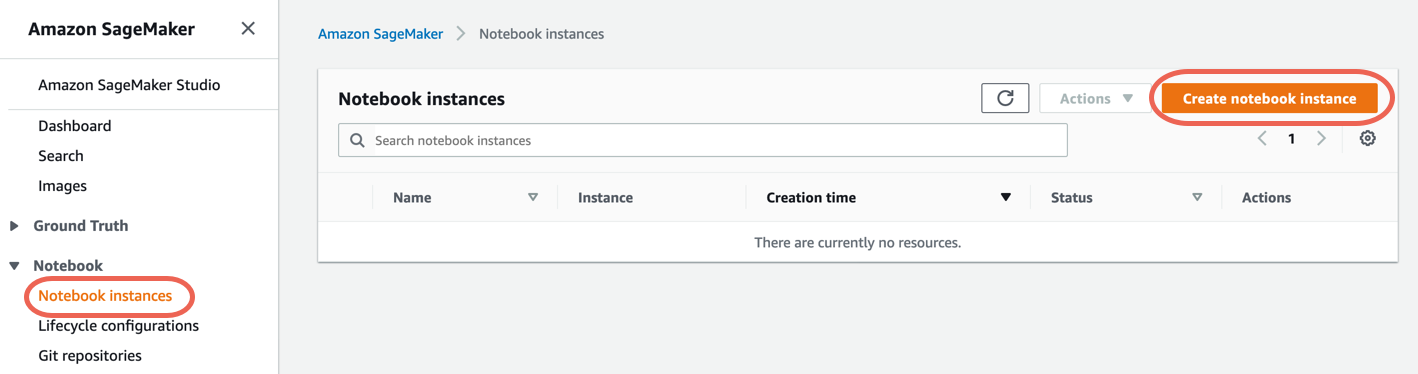The image size is (1418, 374).
Task: Click the refresh notebook instances icon
Action: 1005,98
